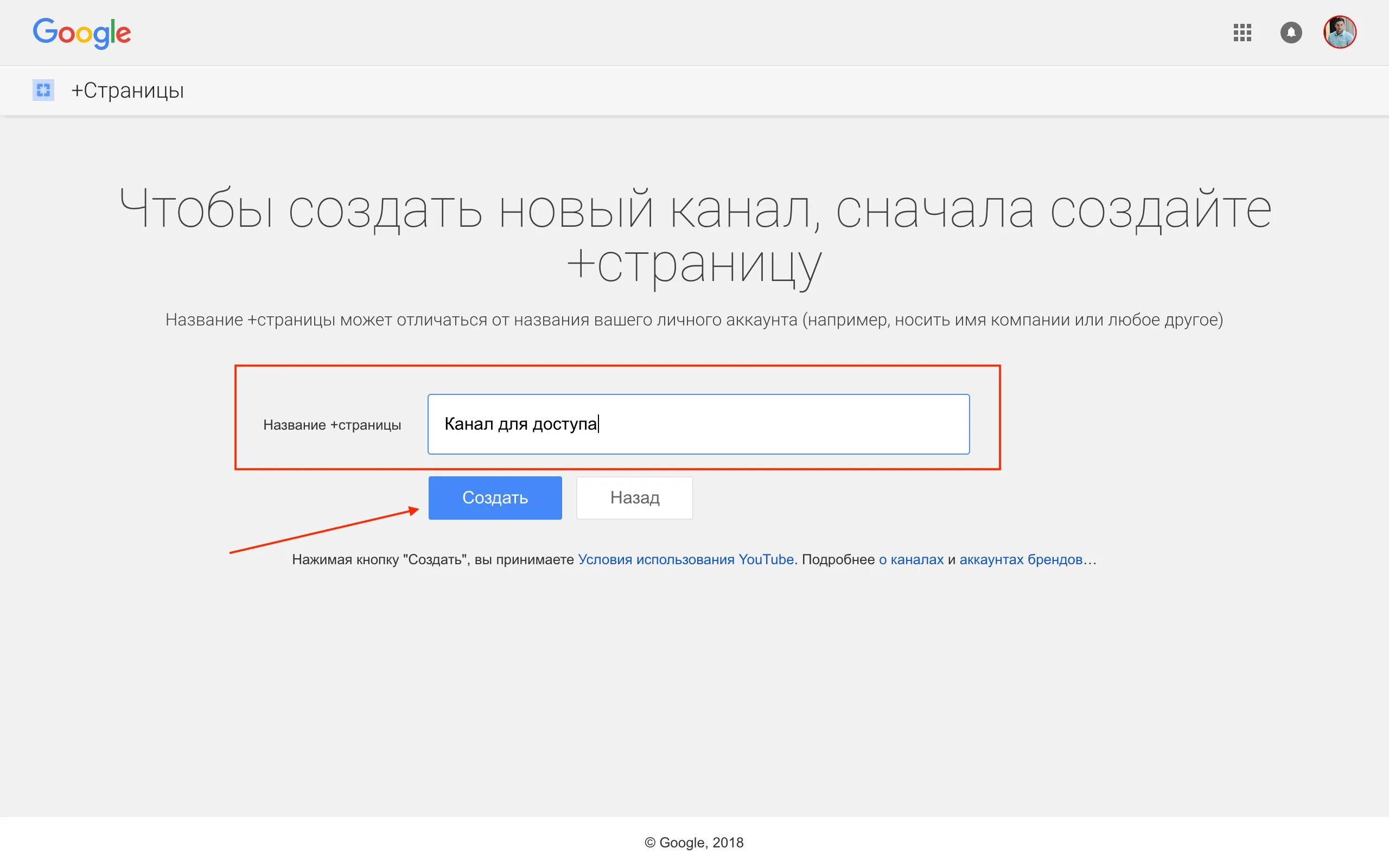Click the +Страницы header title
This screenshot has height=868, width=1389.
[x=128, y=91]
